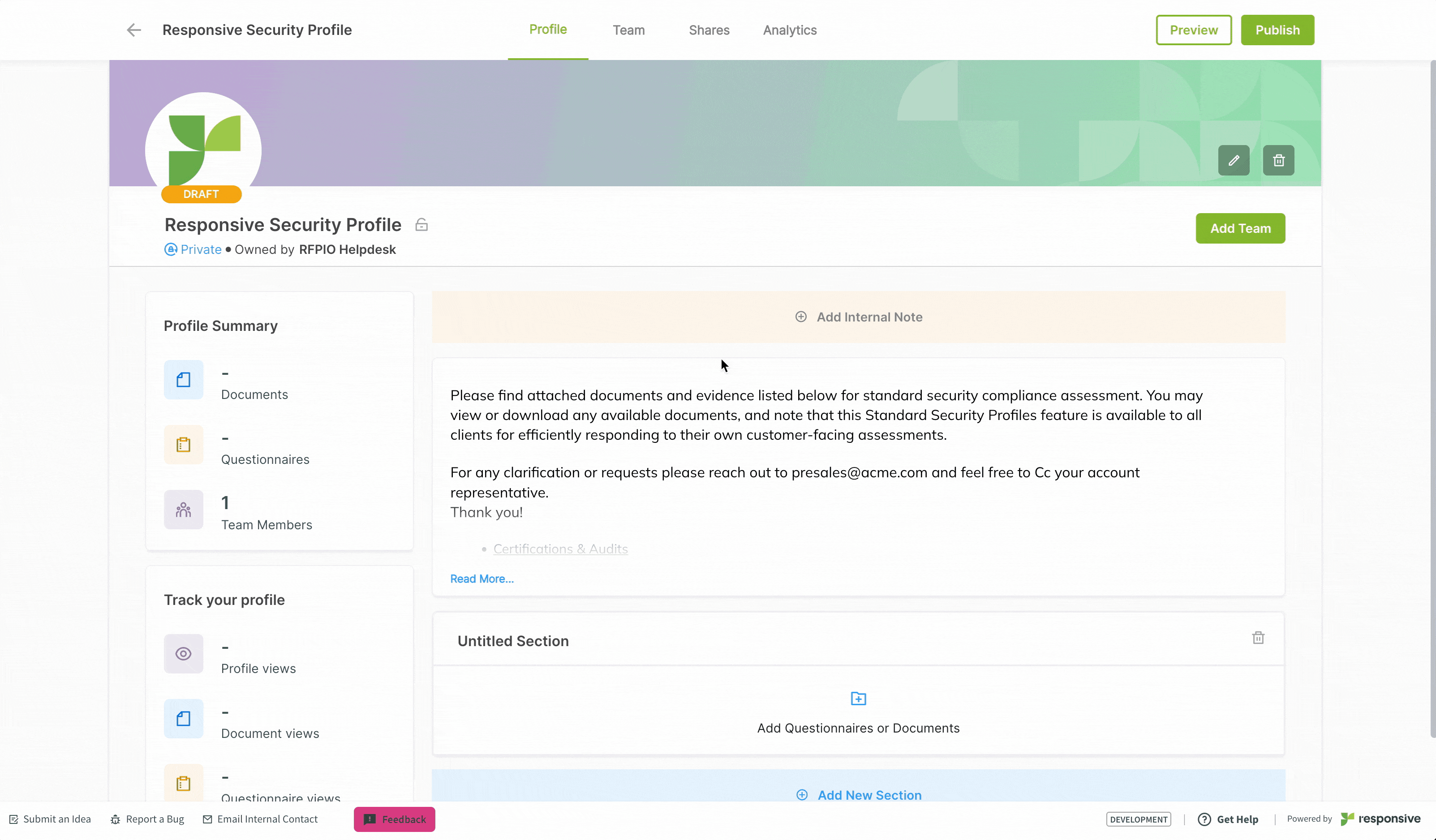Click the Document views file icon
The width and height of the screenshot is (1436, 840).
pyautogui.click(x=184, y=719)
